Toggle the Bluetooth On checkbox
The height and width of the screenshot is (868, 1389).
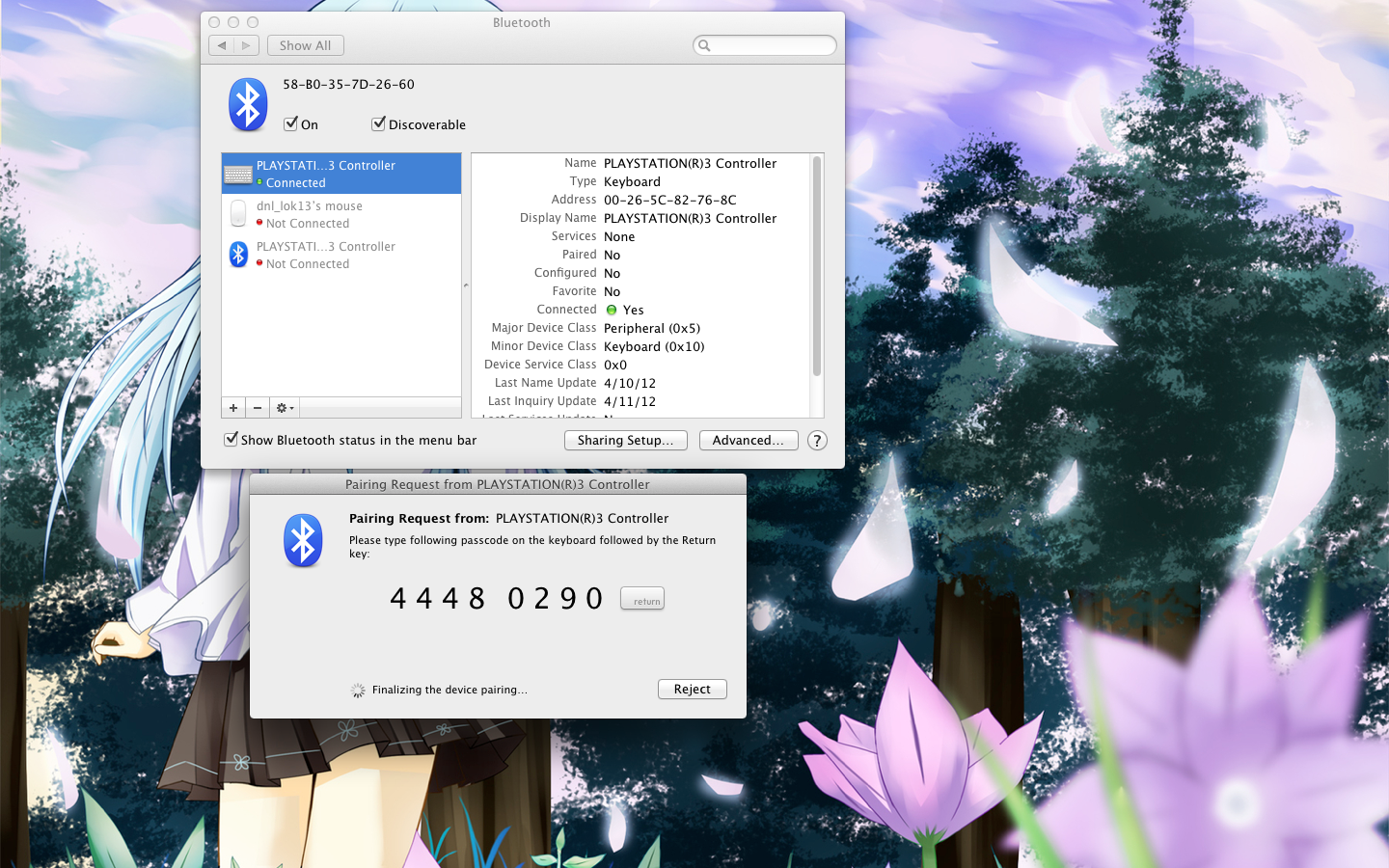pos(290,123)
